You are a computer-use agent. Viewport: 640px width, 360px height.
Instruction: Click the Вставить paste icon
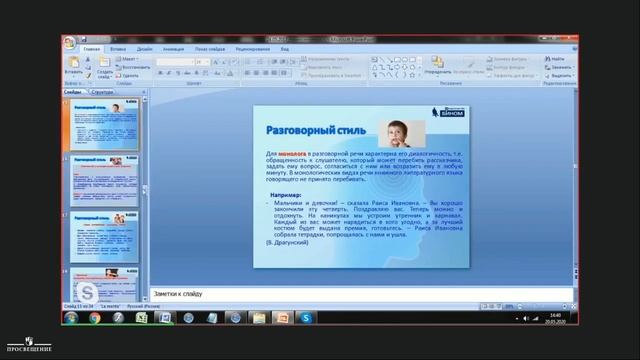tap(73, 62)
